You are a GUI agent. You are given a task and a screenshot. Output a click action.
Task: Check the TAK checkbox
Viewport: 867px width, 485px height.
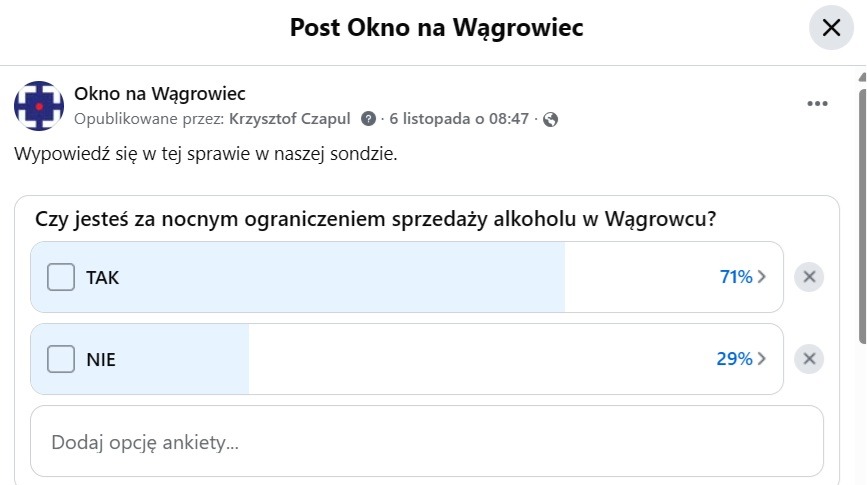62,277
